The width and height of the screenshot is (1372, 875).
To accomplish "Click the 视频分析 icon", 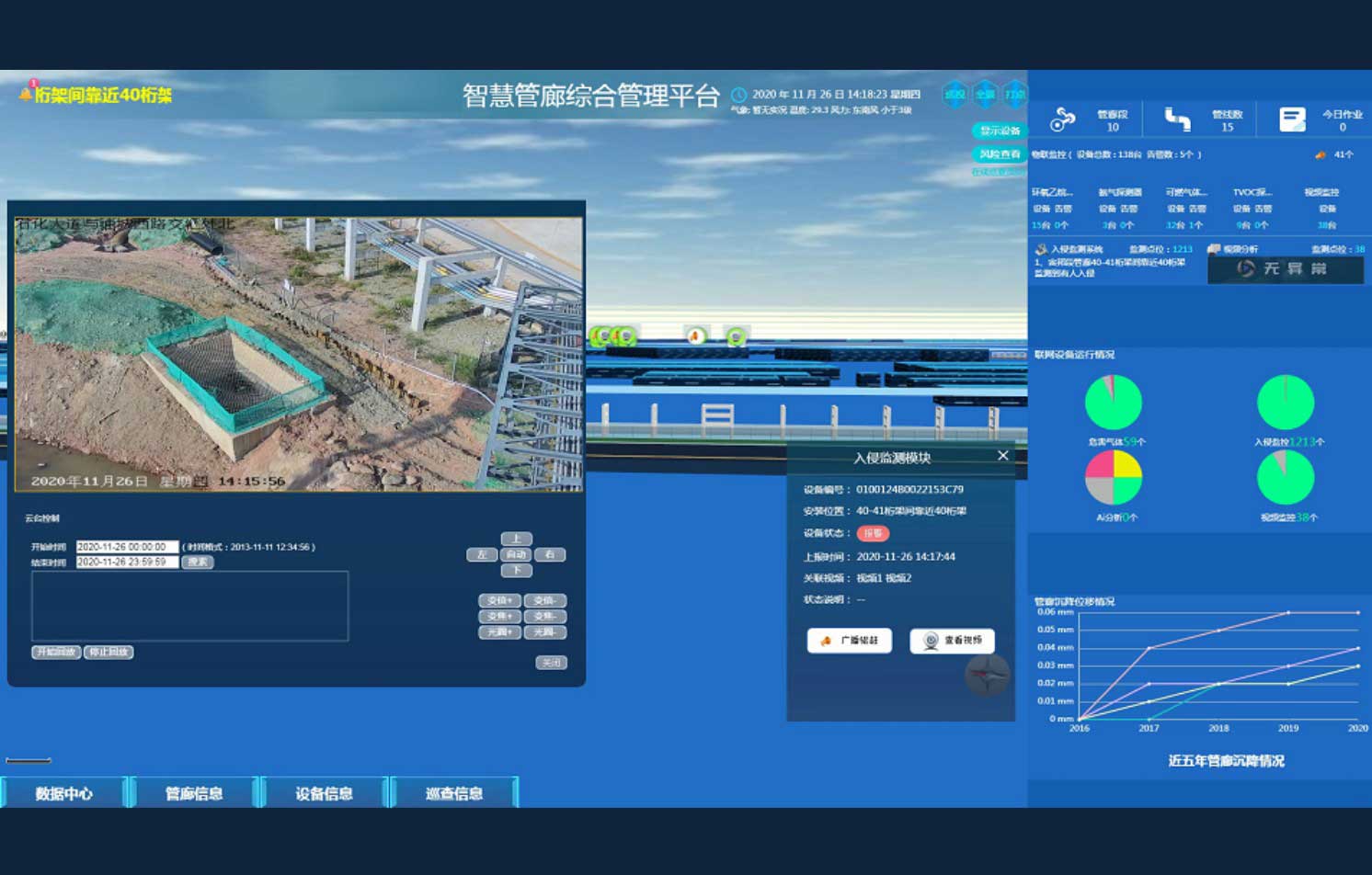I will pos(1214,249).
